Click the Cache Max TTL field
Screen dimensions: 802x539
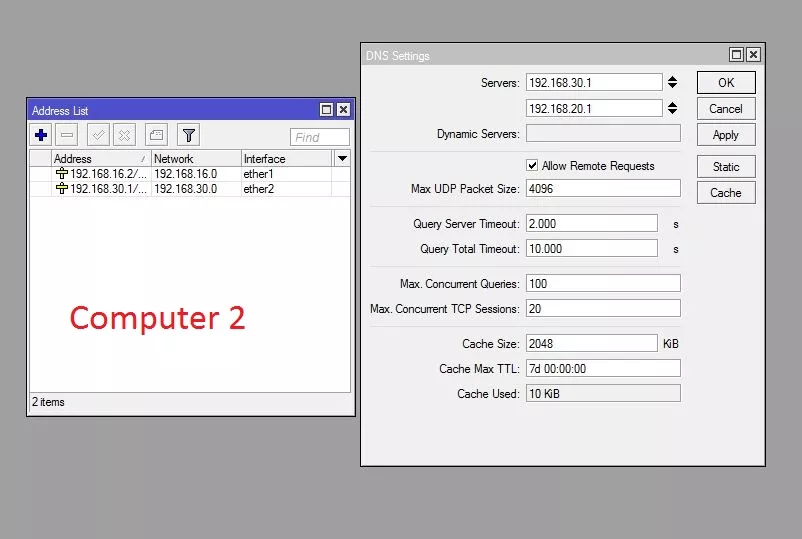[x=604, y=368]
